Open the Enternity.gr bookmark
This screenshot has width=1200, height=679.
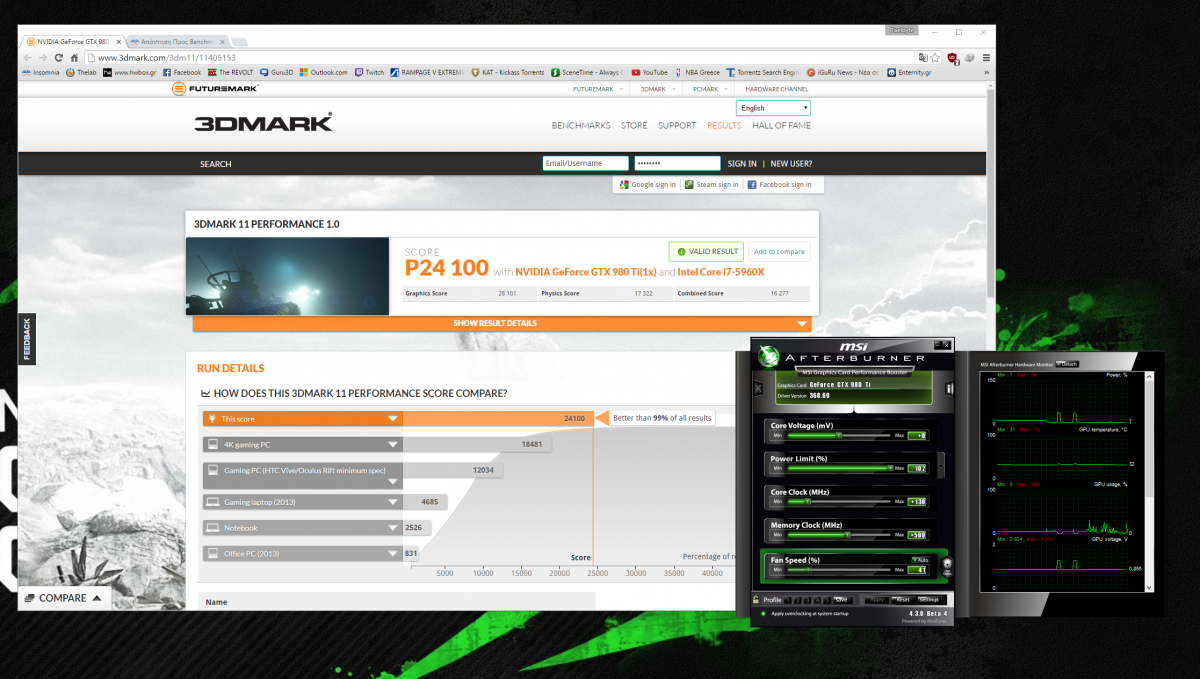909,72
